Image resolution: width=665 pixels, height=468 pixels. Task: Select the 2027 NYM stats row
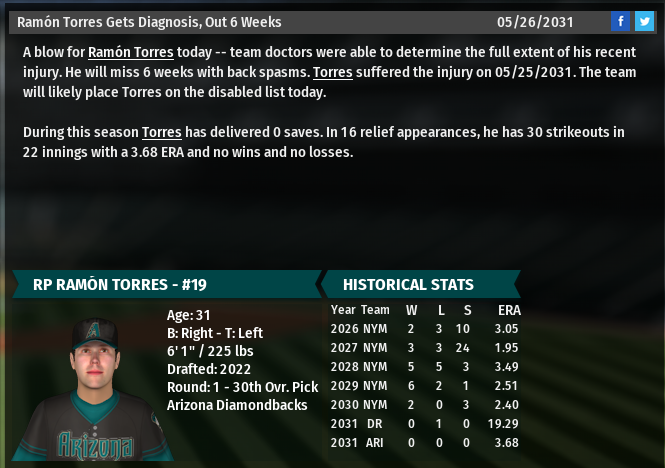[425, 348]
